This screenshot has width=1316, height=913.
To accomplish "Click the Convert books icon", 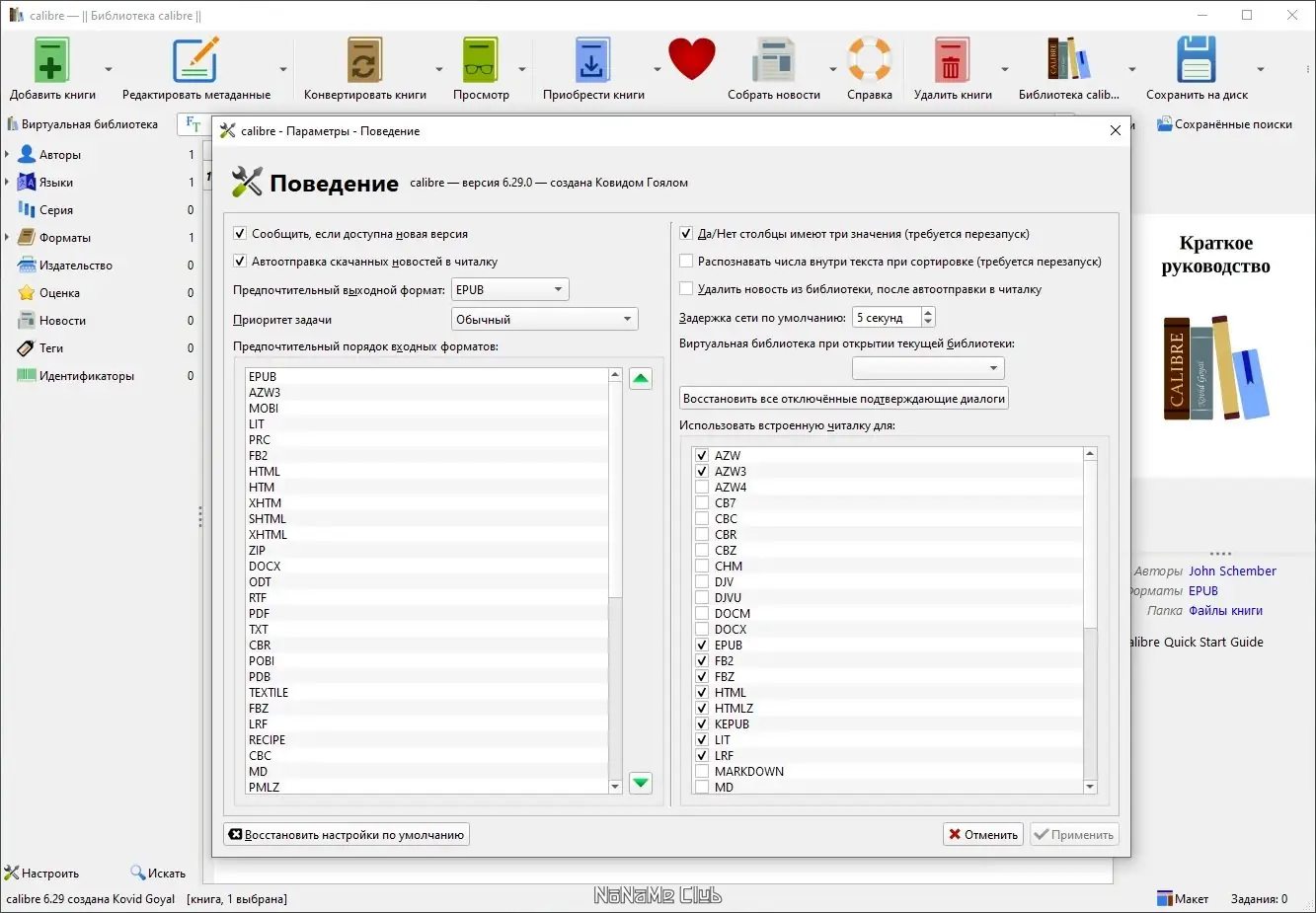I will pos(364,60).
